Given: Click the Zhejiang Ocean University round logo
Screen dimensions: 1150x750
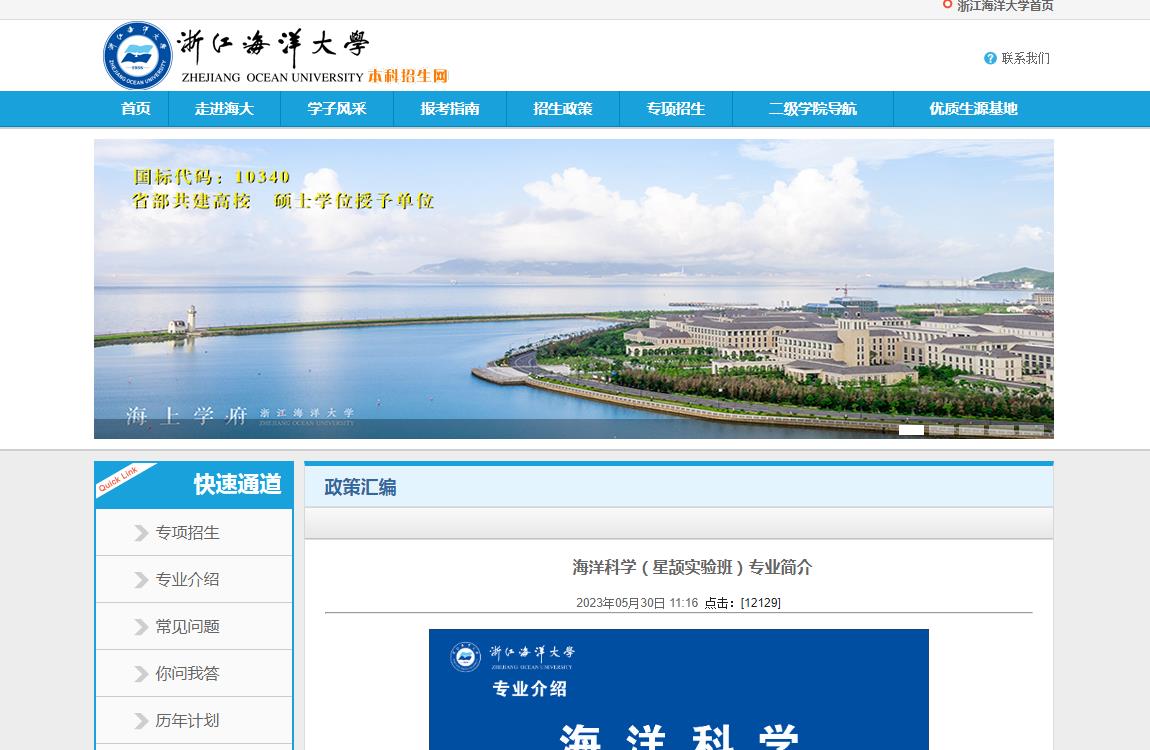Looking at the screenshot, I should [137, 56].
